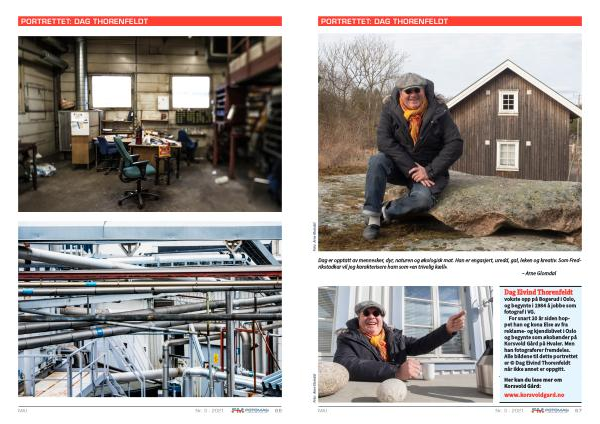Click the issue number text on right footer
The image size is (600, 424).
pos(512,410)
